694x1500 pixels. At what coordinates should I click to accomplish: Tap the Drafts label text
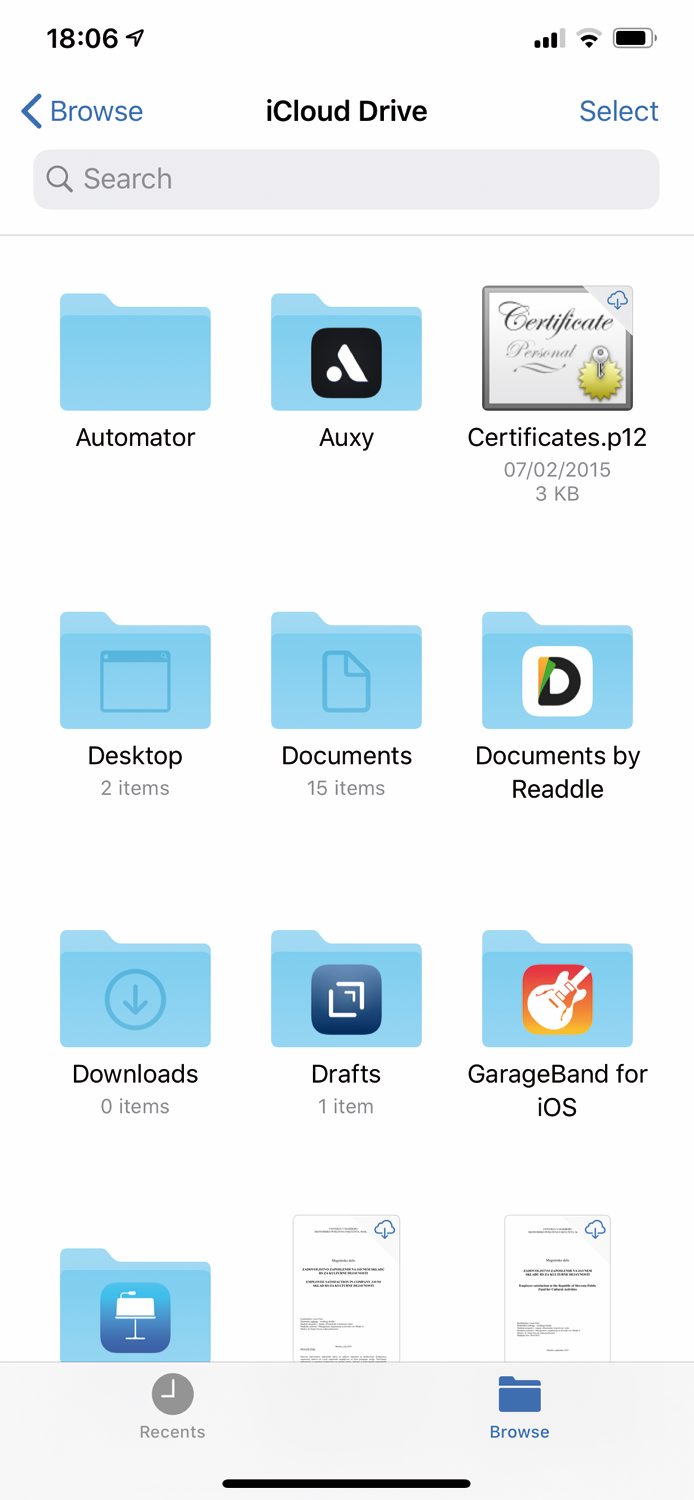point(346,1074)
